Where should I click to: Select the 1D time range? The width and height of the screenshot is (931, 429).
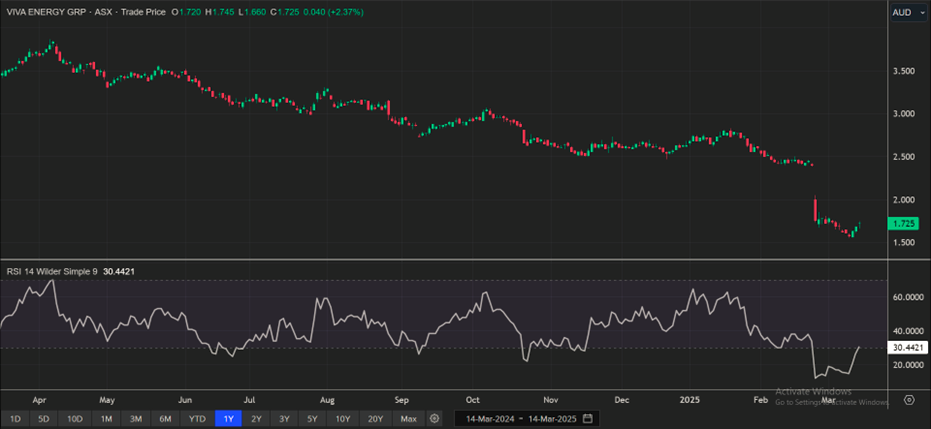tap(14, 418)
